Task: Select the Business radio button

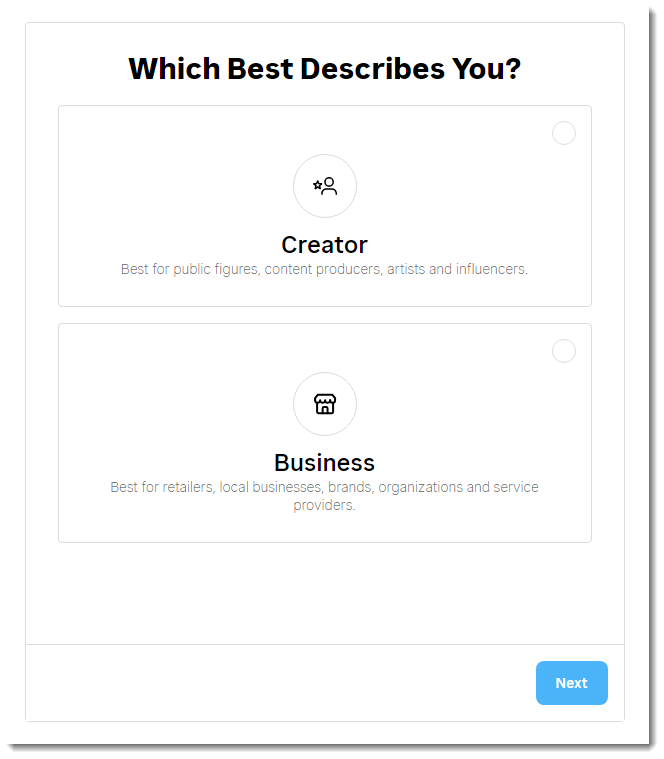Action: click(564, 351)
